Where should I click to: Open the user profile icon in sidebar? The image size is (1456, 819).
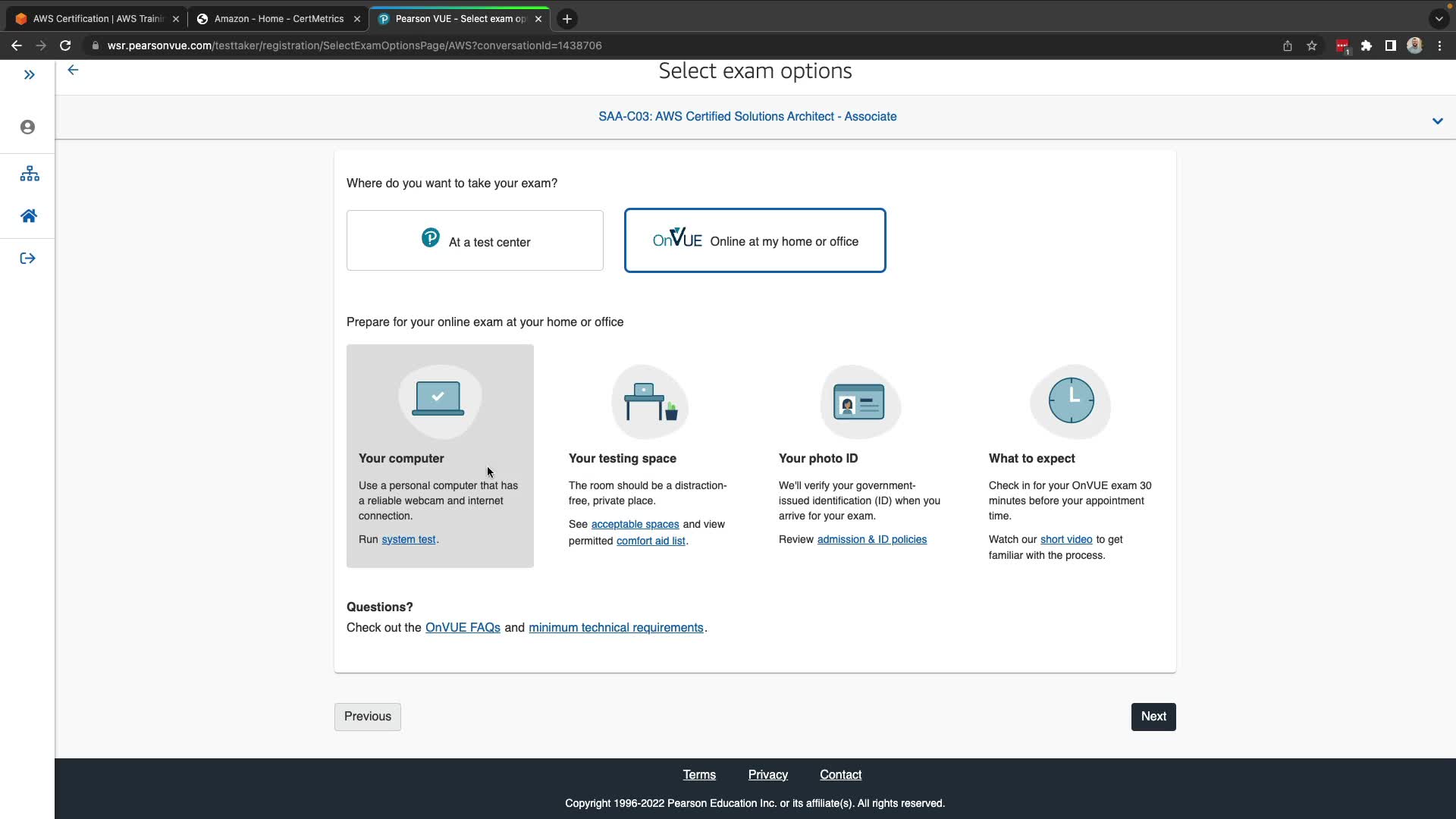coord(28,127)
